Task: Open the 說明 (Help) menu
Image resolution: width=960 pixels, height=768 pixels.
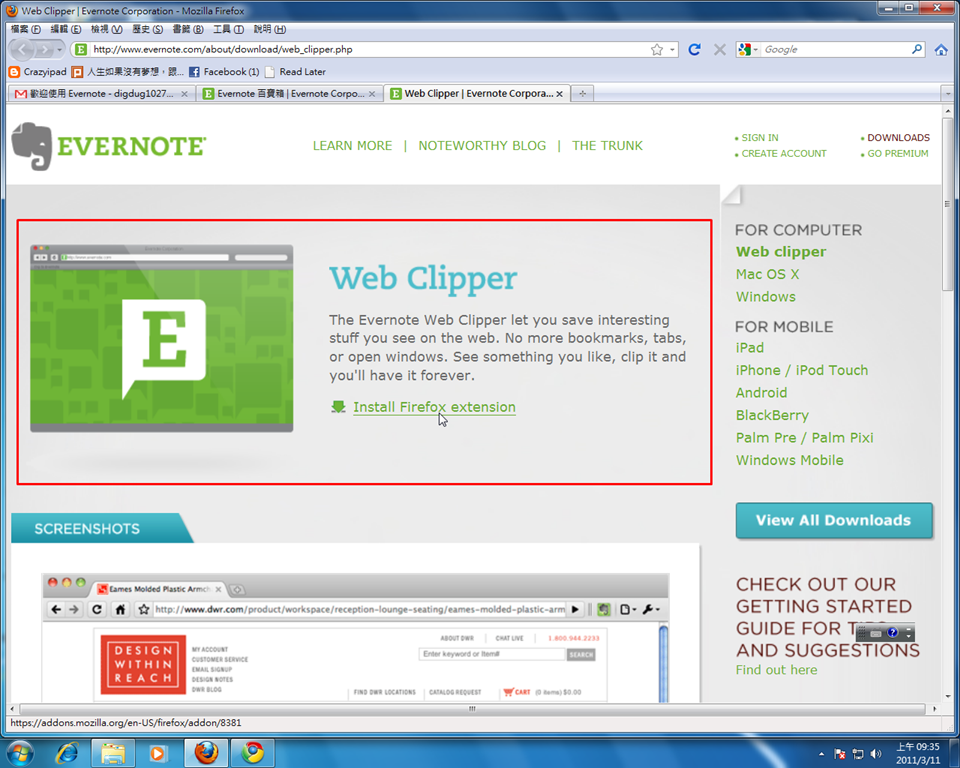Action: click(x=269, y=29)
